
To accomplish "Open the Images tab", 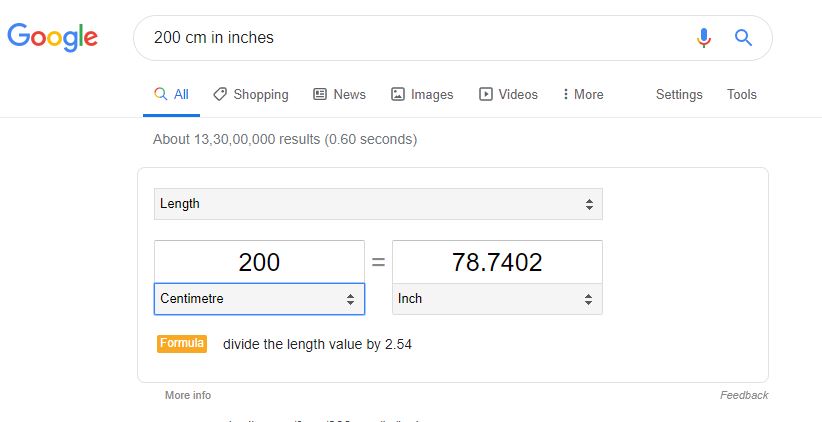I will coord(422,94).
